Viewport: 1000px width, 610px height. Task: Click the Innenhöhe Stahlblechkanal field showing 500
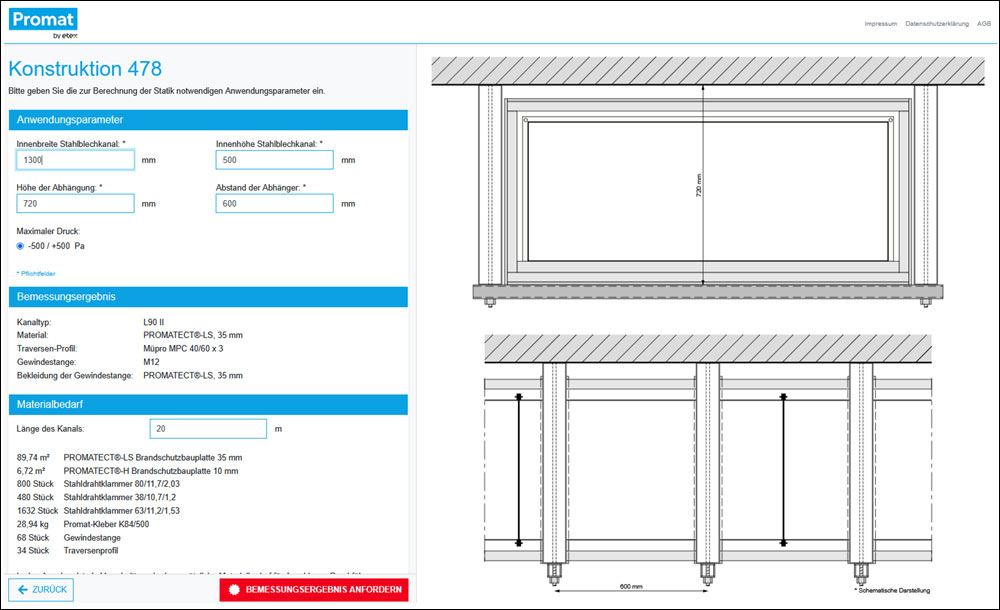coord(274,160)
